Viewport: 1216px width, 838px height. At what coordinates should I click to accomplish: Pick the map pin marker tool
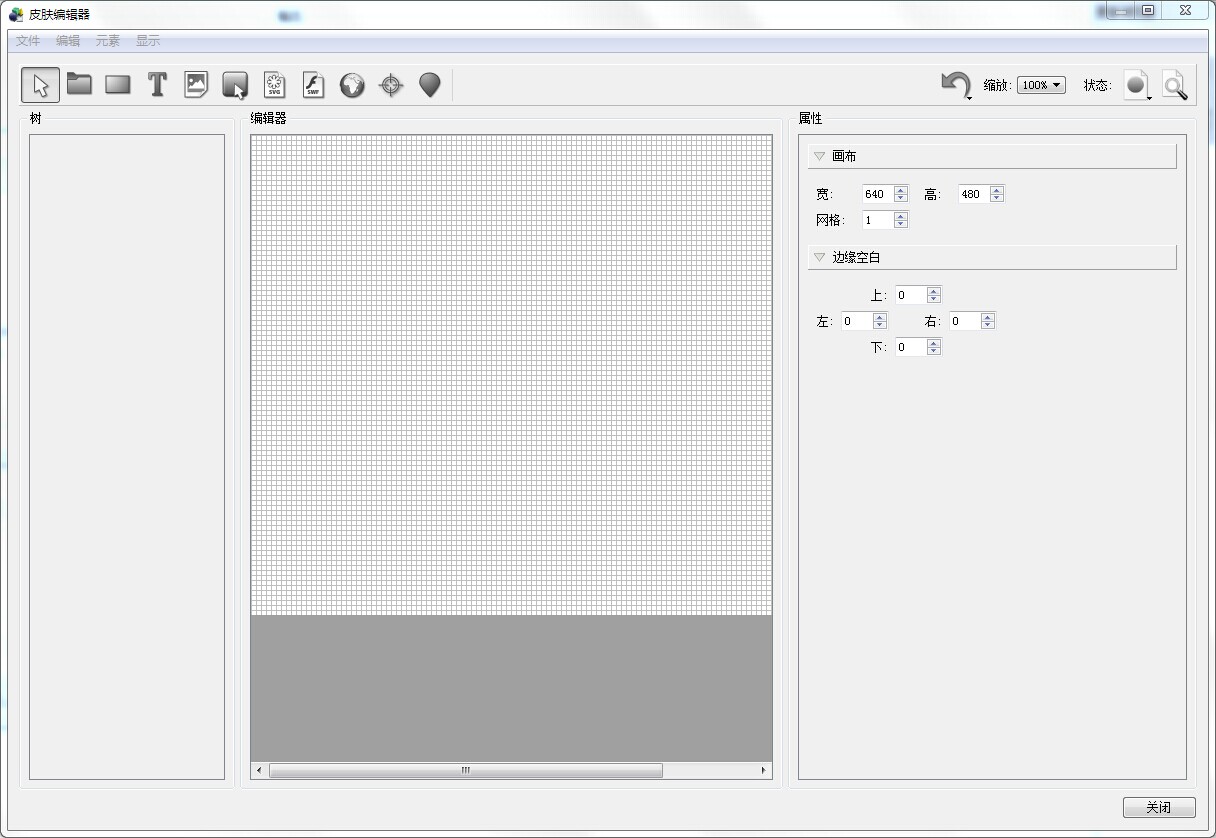click(x=430, y=85)
